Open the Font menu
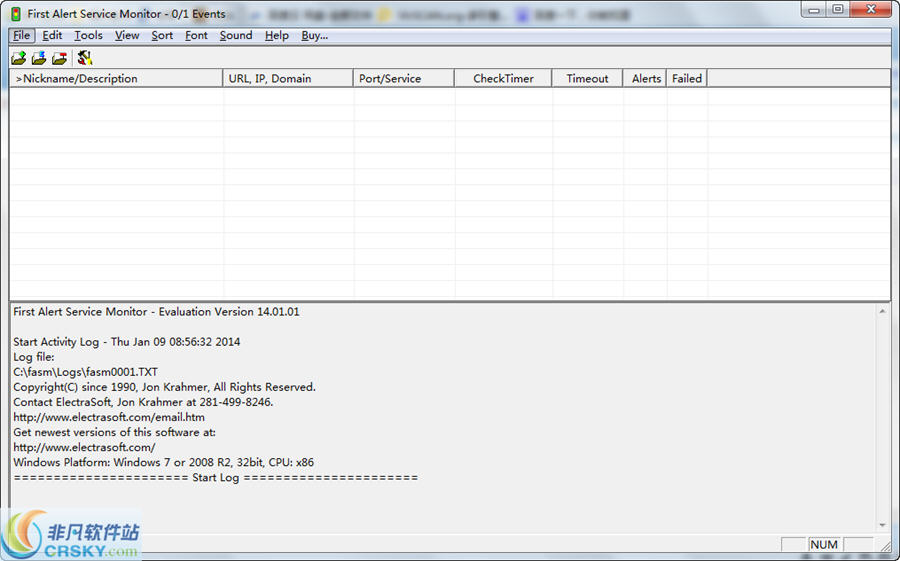The image size is (900, 561). 196,36
